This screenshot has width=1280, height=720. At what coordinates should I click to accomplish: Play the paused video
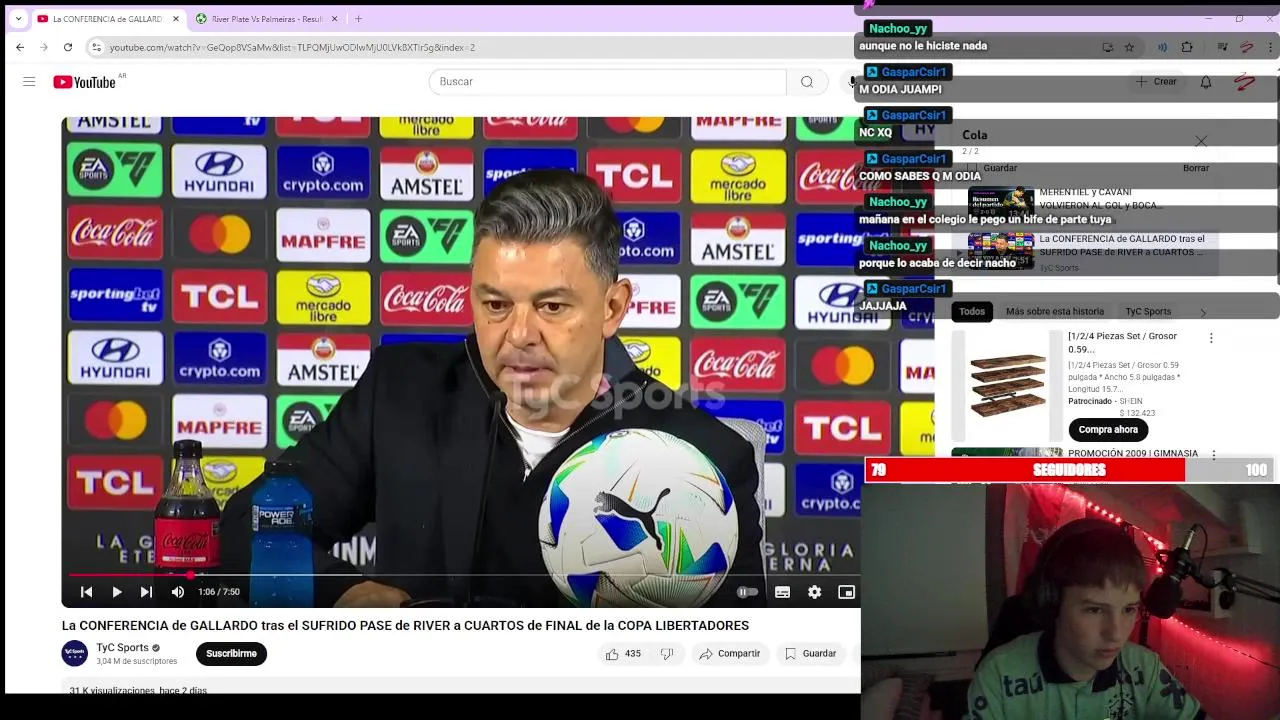point(117,592)
